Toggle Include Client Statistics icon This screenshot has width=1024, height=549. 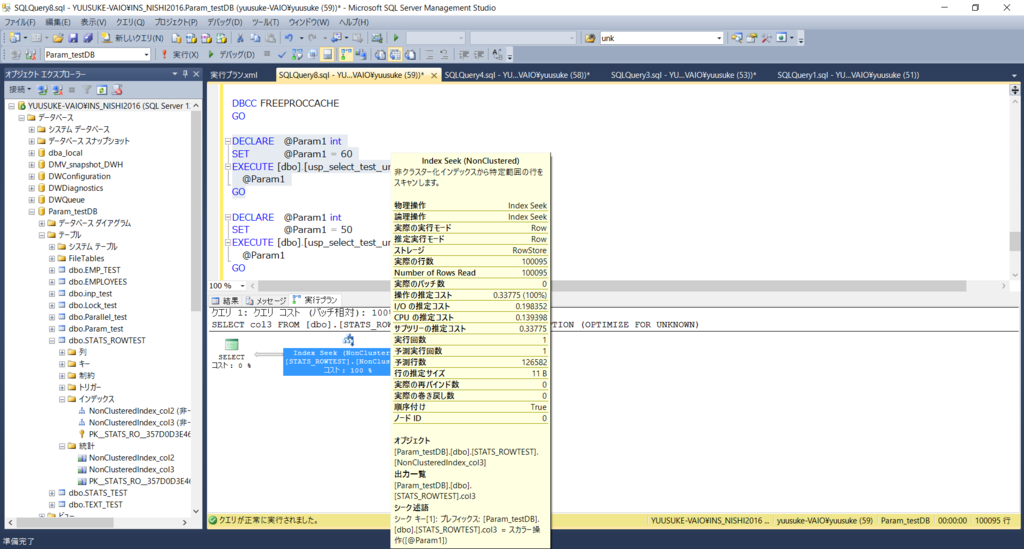click(360, 55)
